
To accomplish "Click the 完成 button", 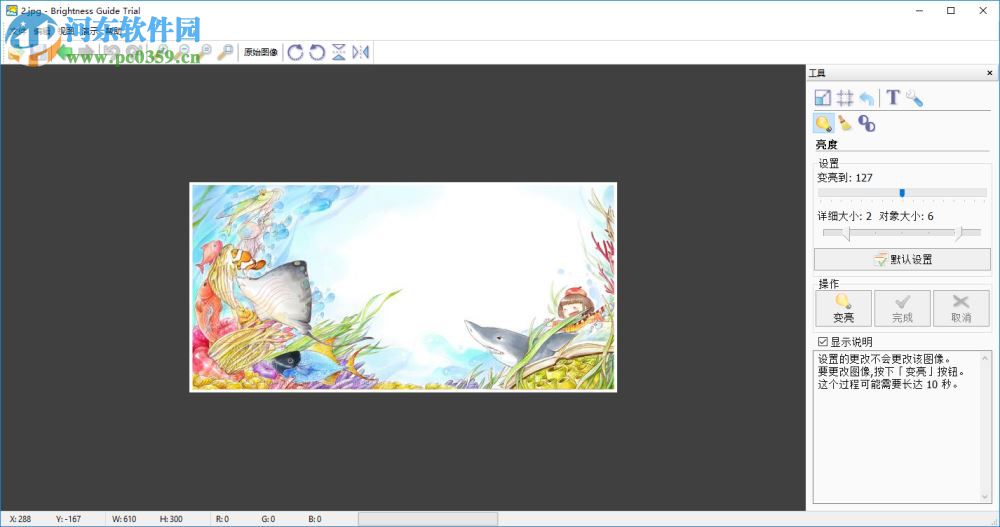I will (902, 308).
